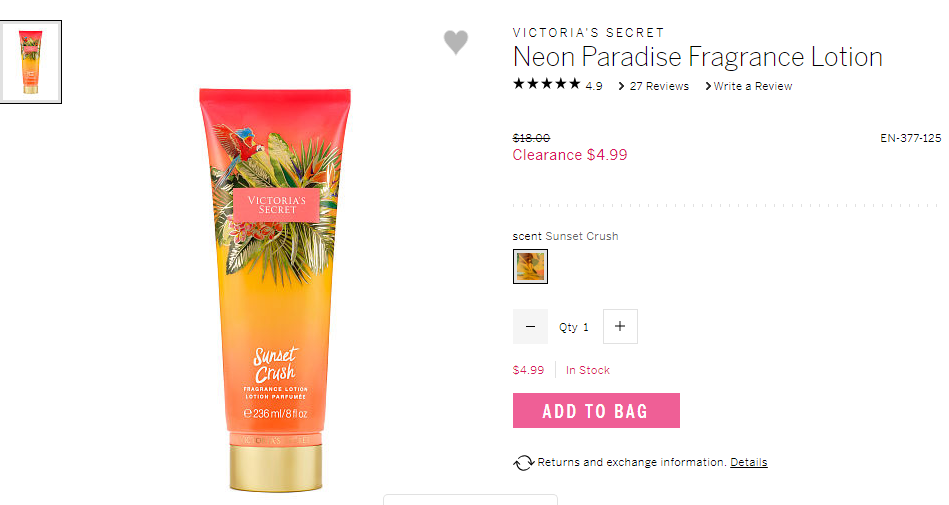The height and width of the screenshot is (505, 949).
Task: Click the large lotion product image
Action: pos(275,289)
